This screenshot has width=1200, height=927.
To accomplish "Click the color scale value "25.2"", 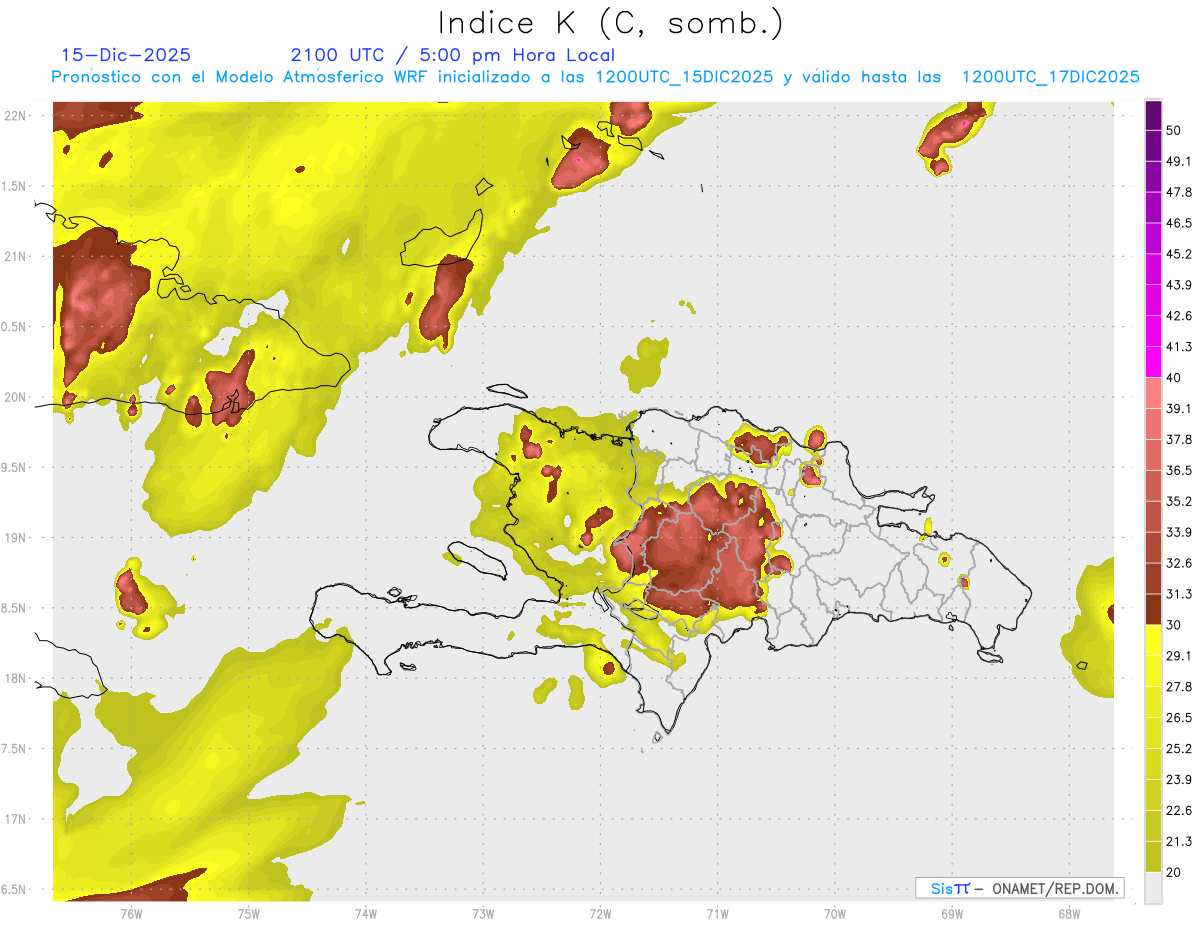I will click(x=1179, y=749).
